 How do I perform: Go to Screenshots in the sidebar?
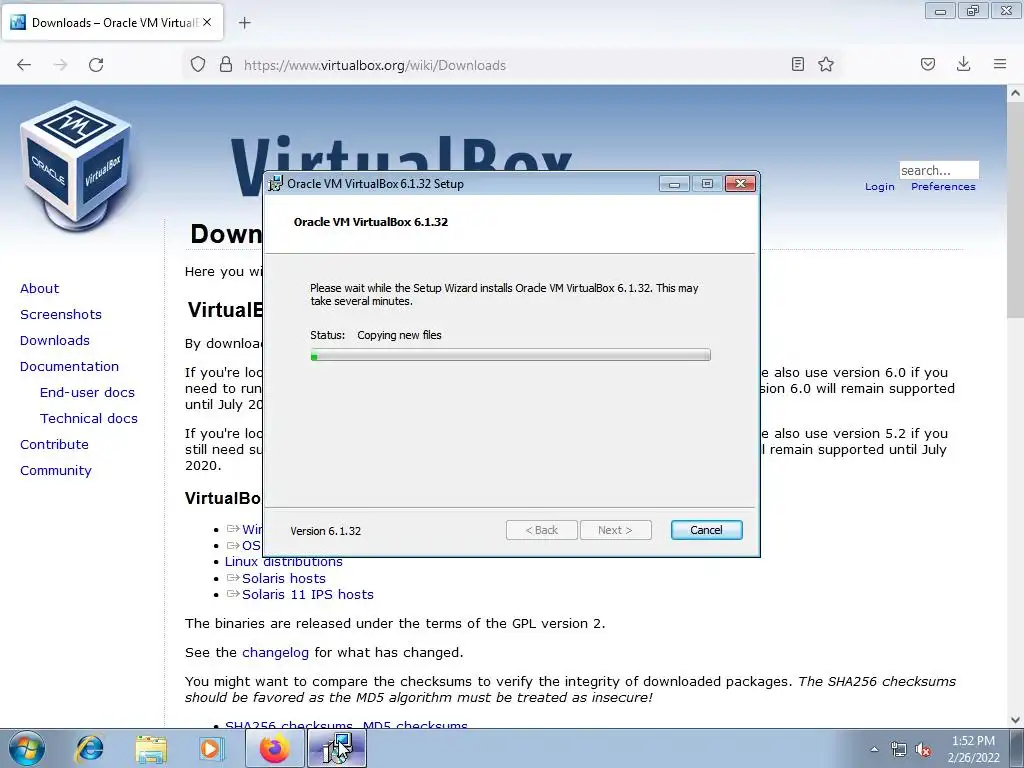(x=61, y=315)
